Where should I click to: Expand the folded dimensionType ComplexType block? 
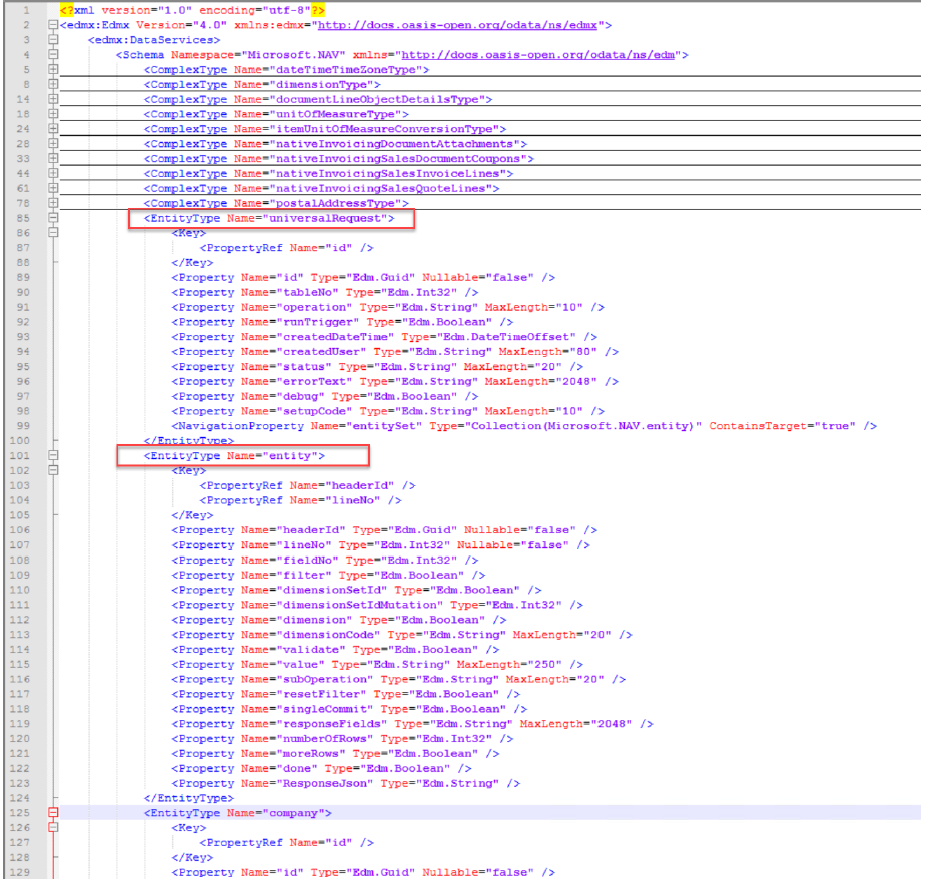point(53,85)
